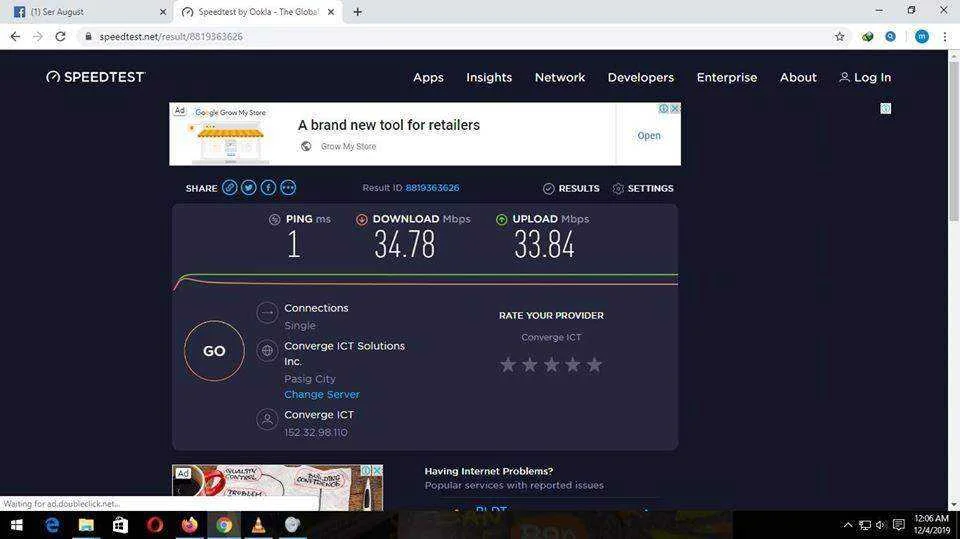Screen dimensions: 960x539
Task: Launch Microsoft Edge from taskbar
Action: click(52, 525)
